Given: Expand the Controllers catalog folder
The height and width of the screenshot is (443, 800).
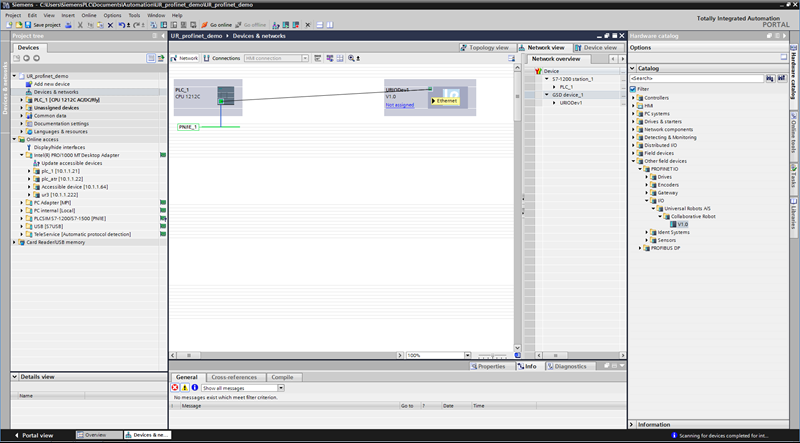Looking at the screenshot, I should tap(634, 98).
